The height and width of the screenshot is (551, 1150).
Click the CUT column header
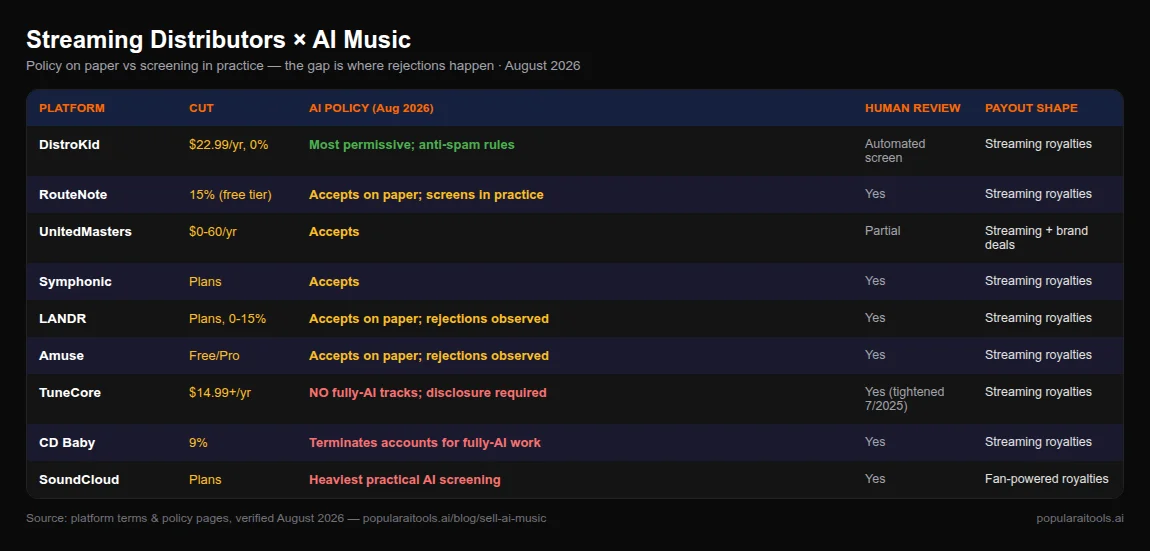click(202, 108)
